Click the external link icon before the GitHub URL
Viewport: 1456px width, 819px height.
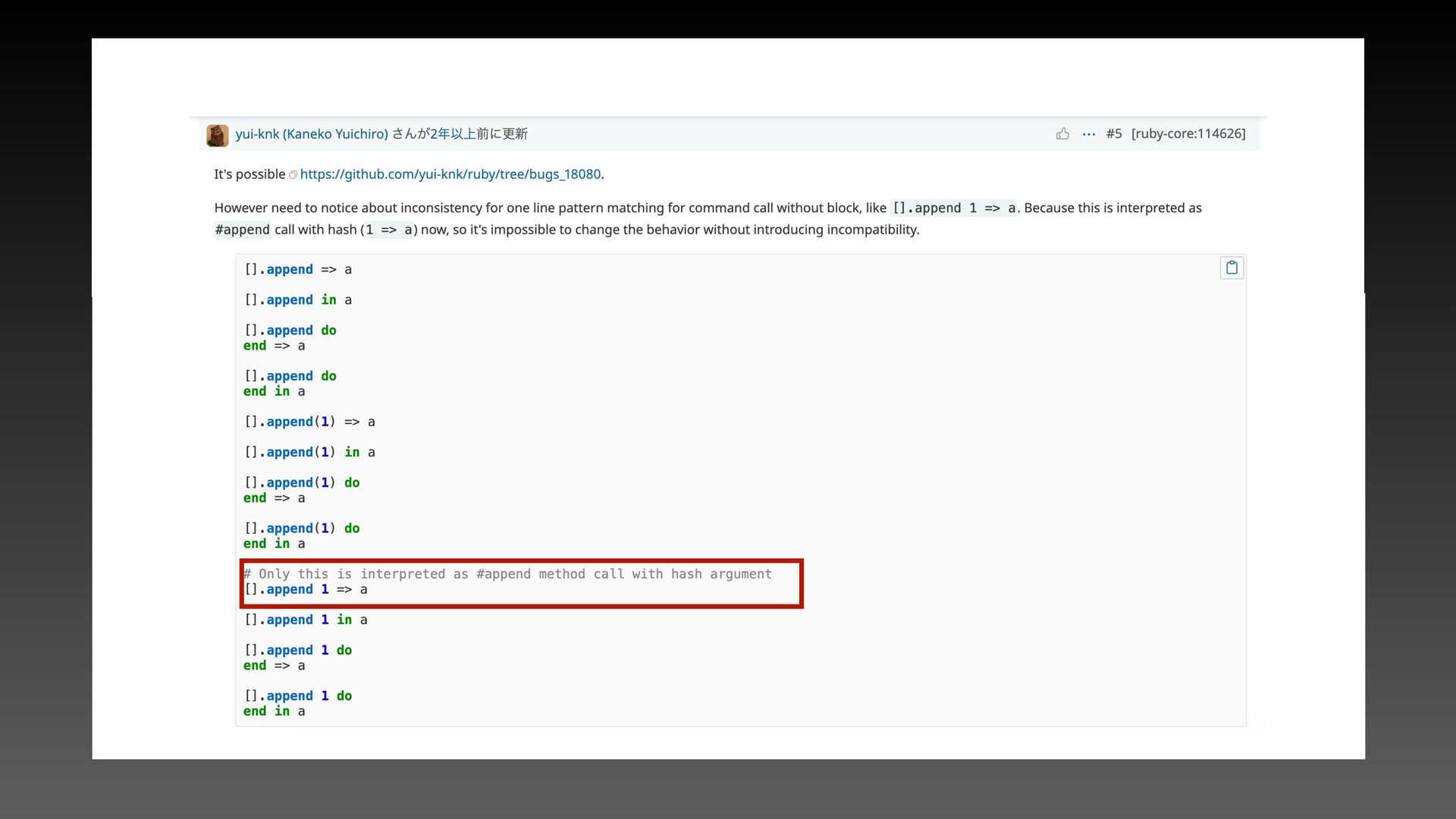(293, 175)
